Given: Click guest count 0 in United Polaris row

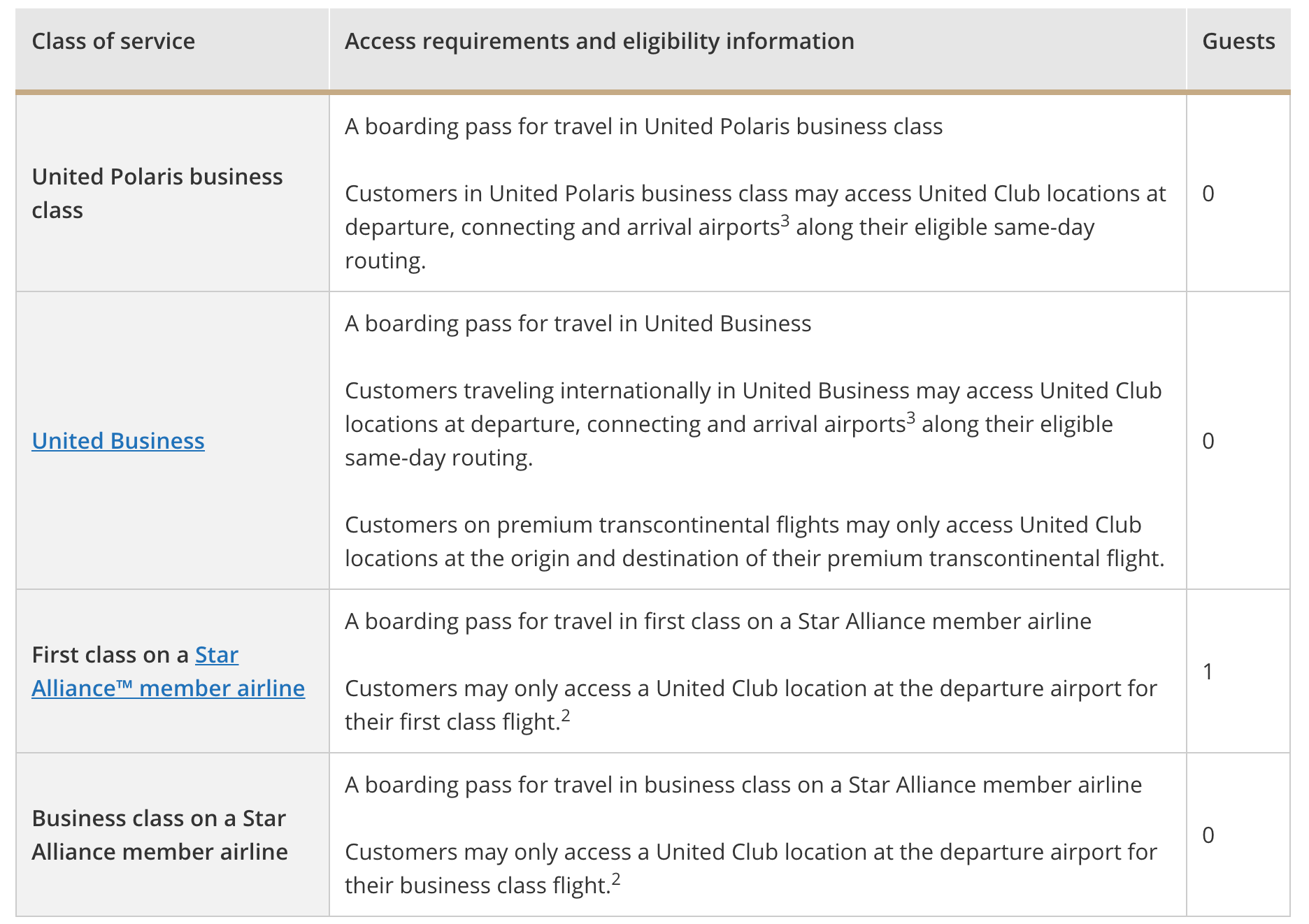Looking at the screenshot, I should point(1208,194).
